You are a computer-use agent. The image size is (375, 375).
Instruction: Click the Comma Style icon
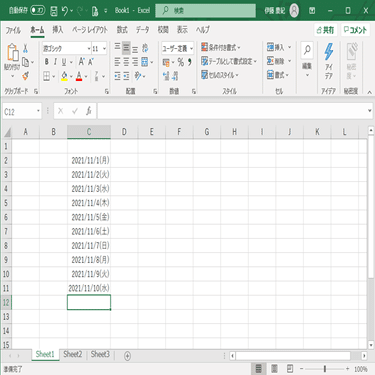[190, 62]
